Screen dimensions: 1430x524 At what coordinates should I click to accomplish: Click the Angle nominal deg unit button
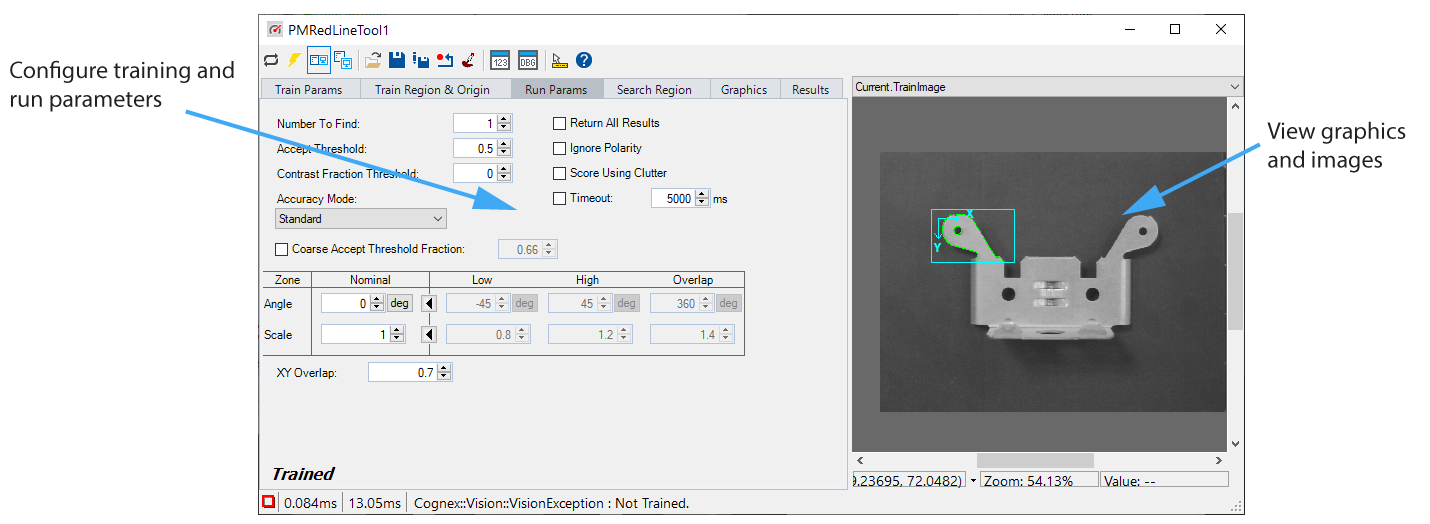pyautogui.click(x=400, y=303)
